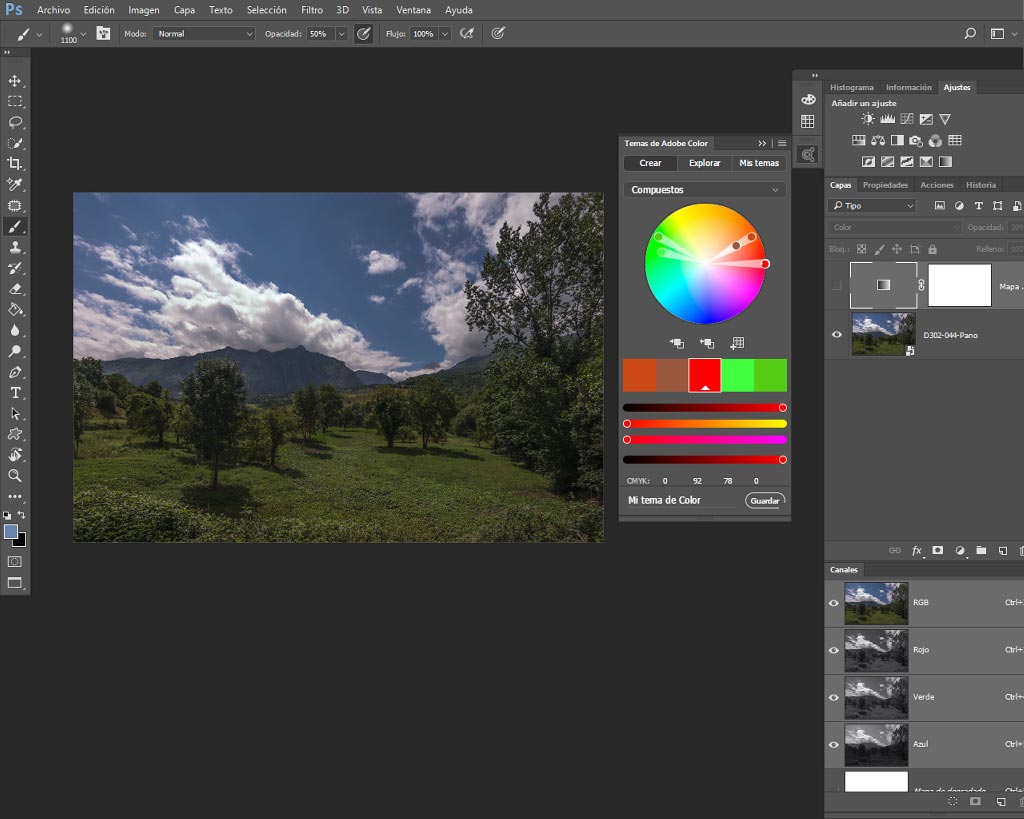
Task: Add a Levels adjustment
Action: coord(887,119)
